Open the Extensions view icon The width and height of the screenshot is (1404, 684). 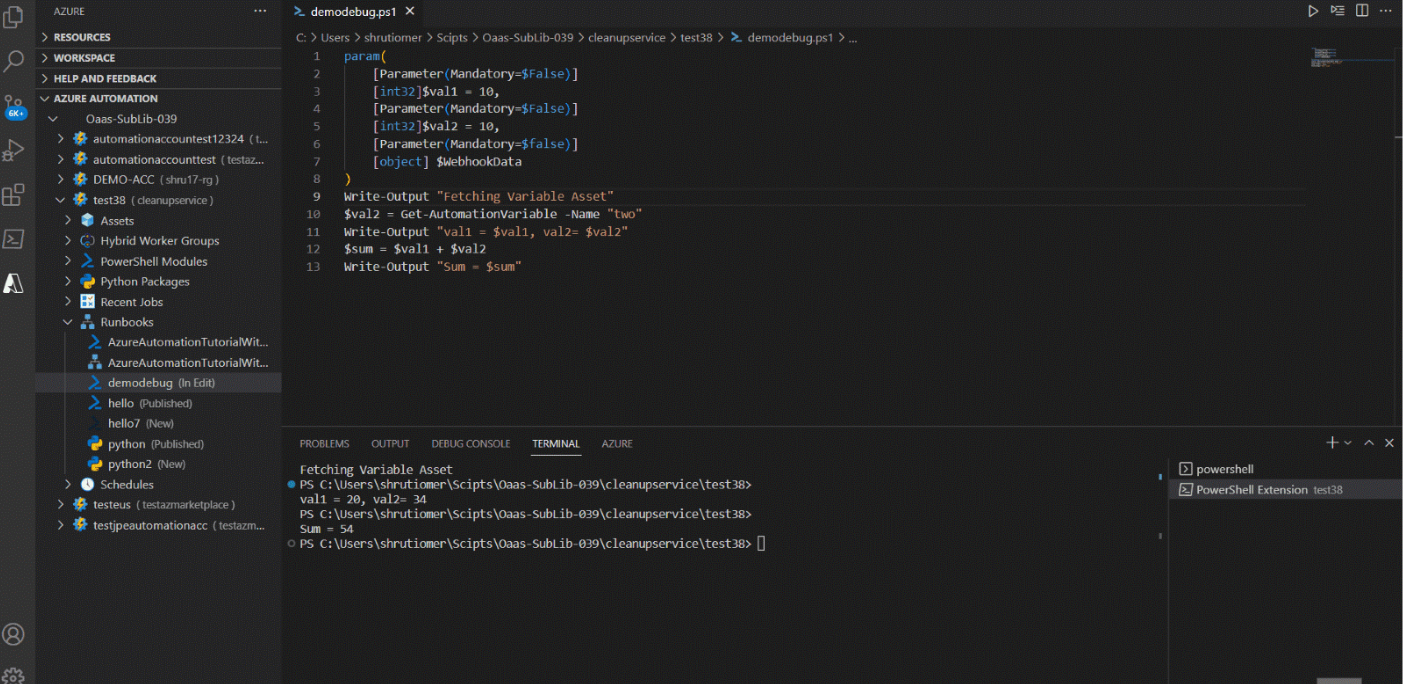(14, 195)
